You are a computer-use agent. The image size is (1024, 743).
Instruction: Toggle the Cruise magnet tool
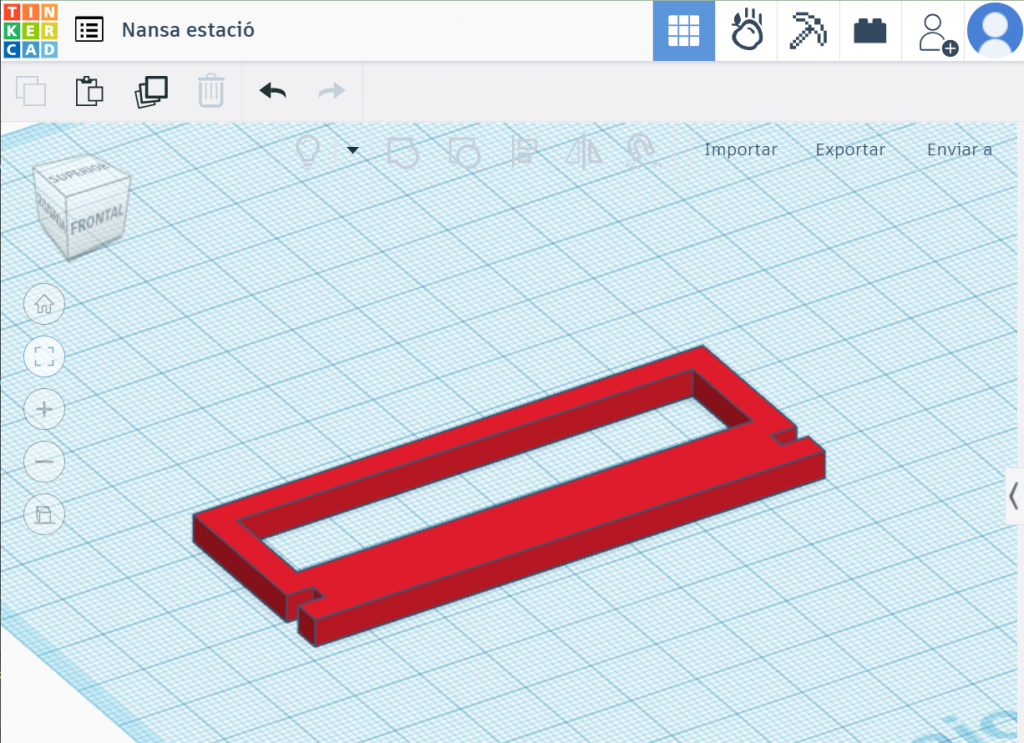click(x=641, y=150)
